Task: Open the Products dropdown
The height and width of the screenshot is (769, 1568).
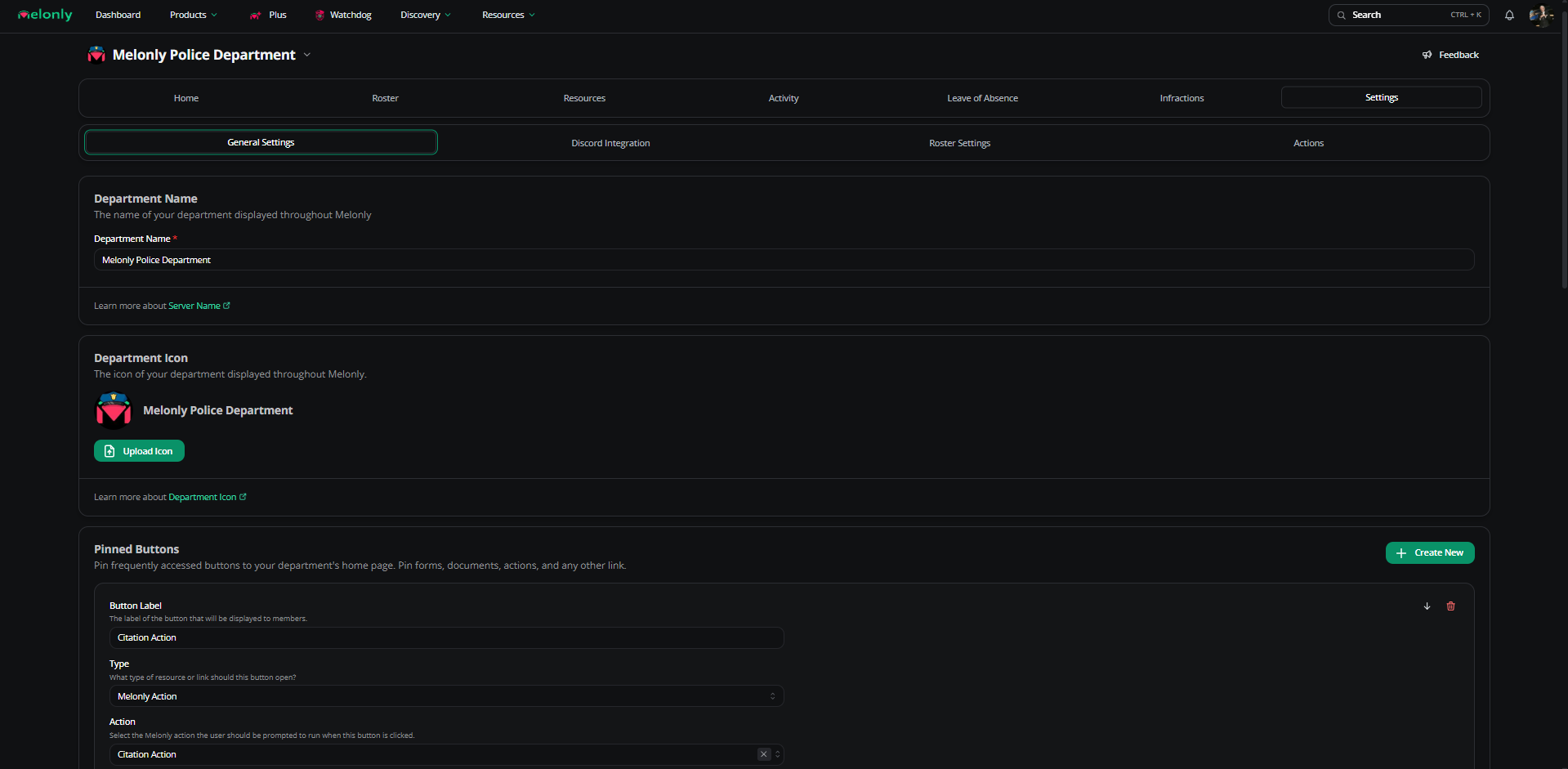Action: (x=193, y=15)
